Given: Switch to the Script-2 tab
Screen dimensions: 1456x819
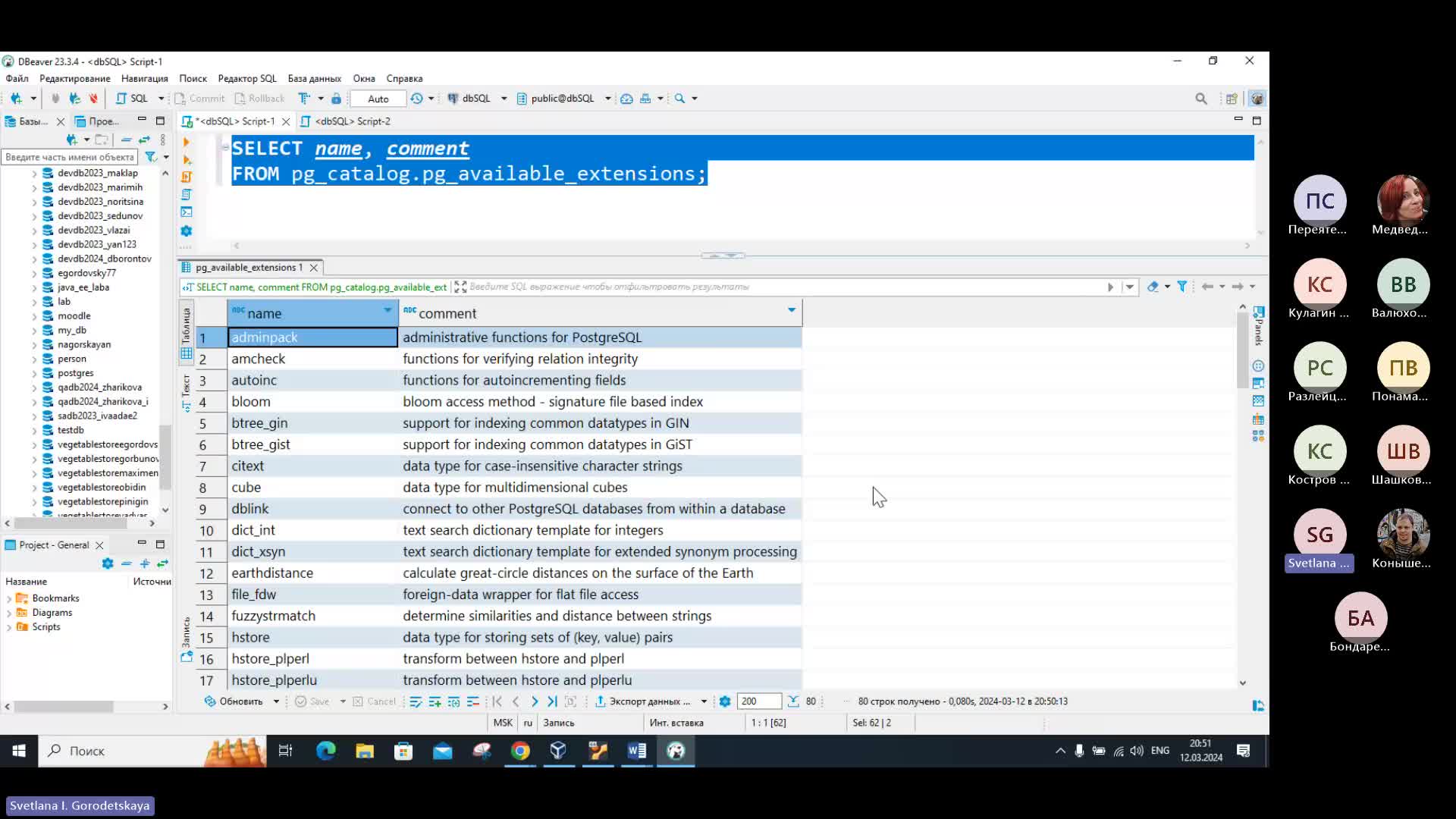Looking at the screenshot, I should tap(346, 121).
